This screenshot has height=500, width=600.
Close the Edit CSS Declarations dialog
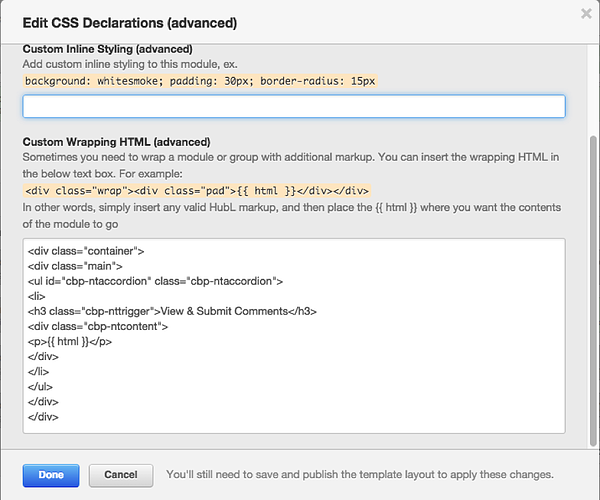click(x=586, y=13)
